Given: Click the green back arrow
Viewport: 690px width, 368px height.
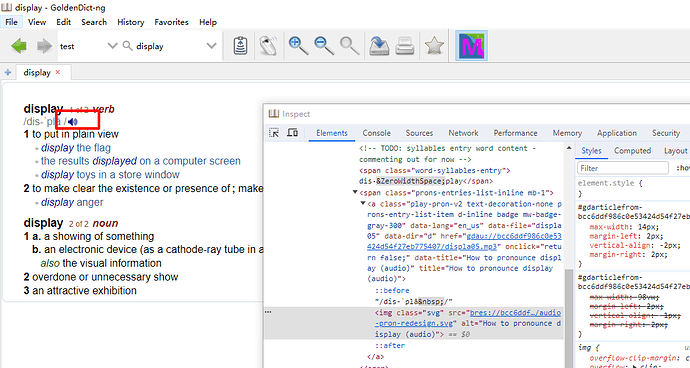Looking at the screenshot, I should click(x=19, y=46).
